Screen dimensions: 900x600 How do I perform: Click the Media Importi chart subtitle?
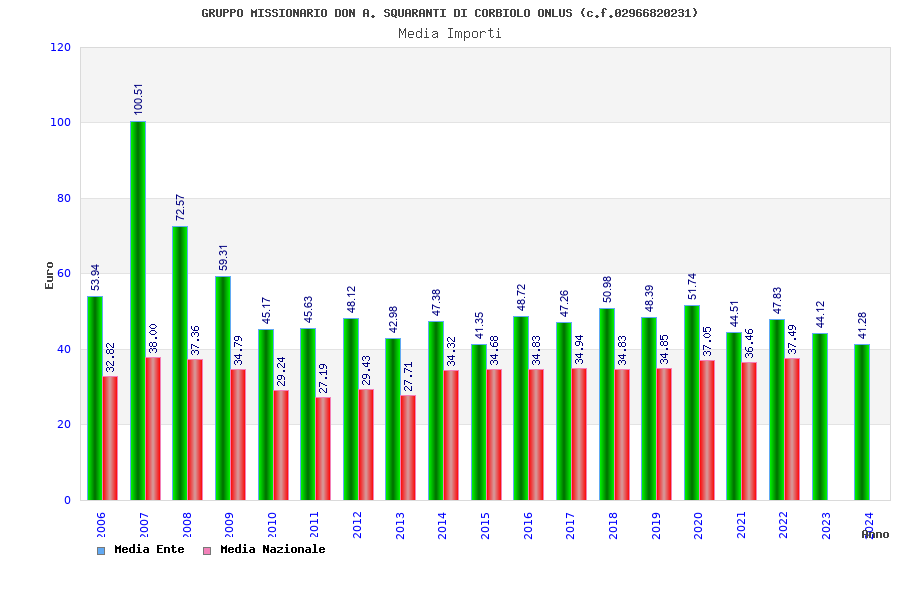(450, 33)
